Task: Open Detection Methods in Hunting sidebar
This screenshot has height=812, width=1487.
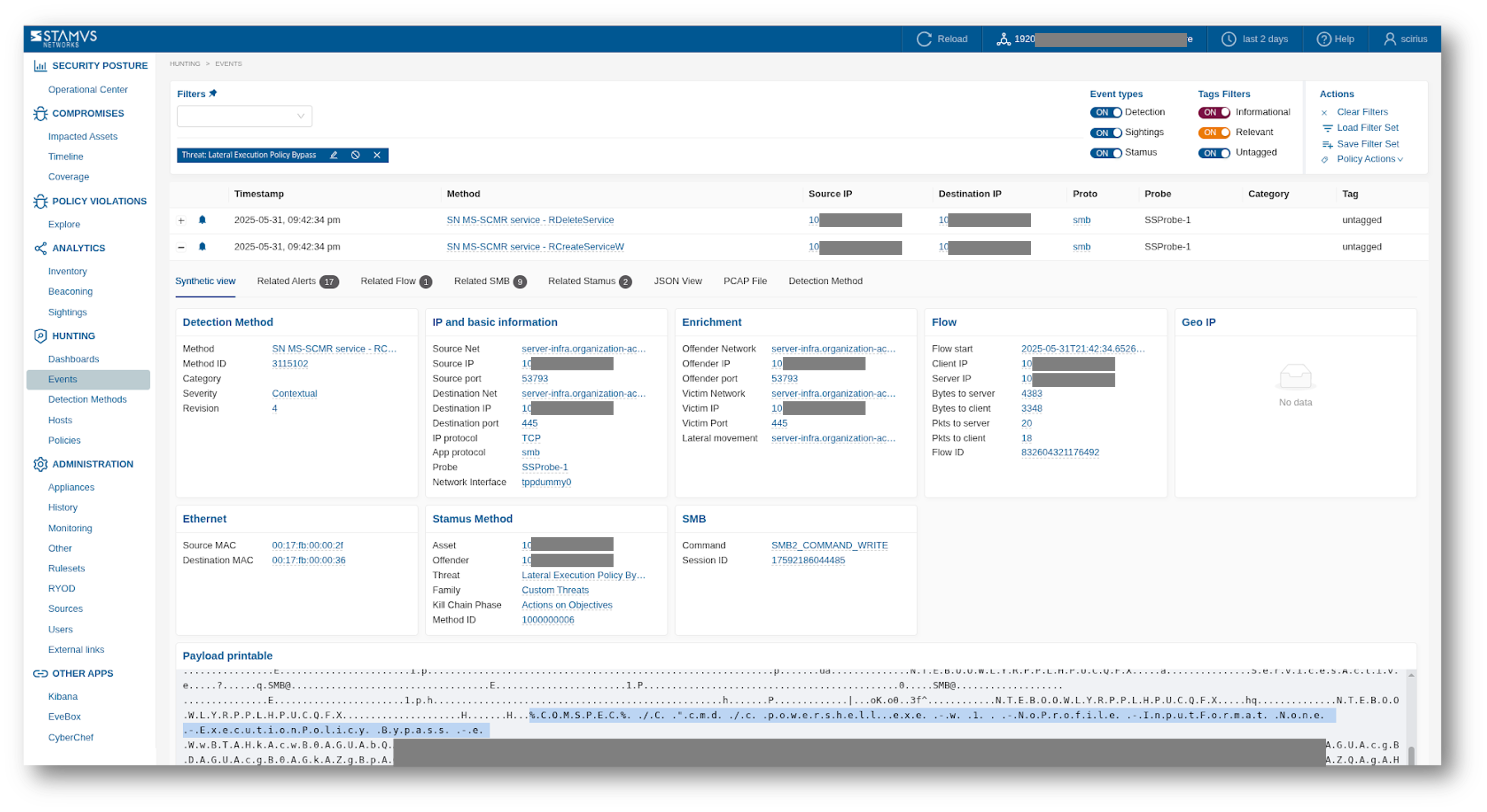Action: point(87,399)
